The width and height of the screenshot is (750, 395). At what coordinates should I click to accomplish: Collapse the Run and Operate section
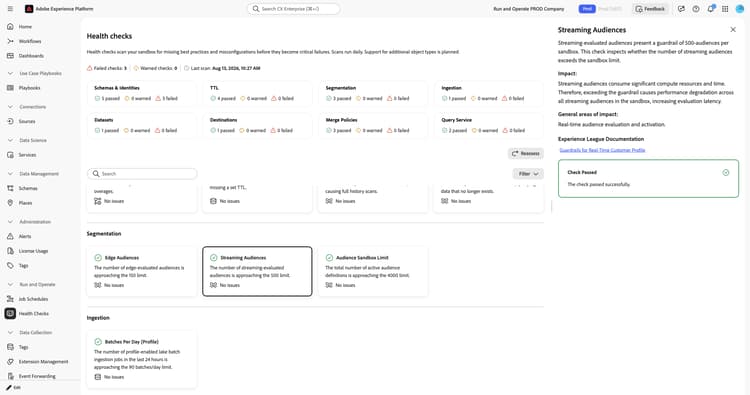(x=10, y=285)
